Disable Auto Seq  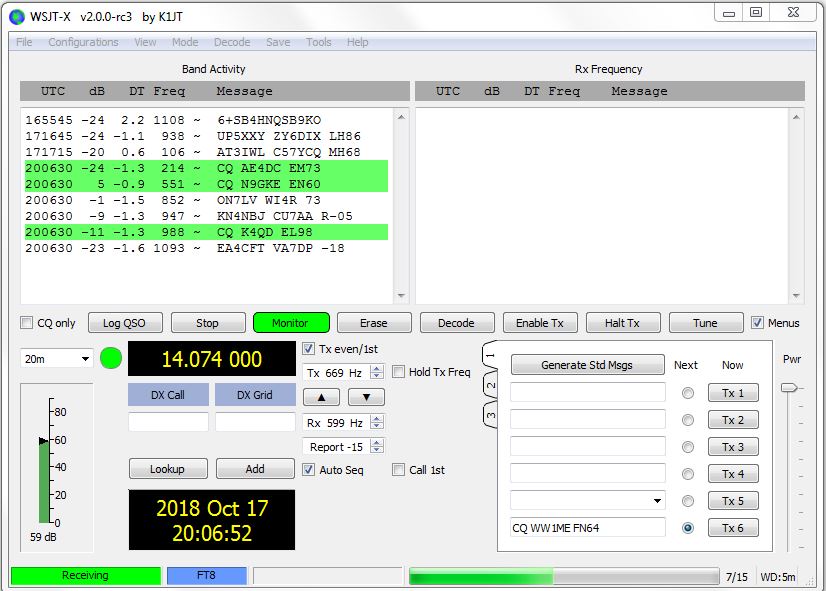click(x=308, y=469)
